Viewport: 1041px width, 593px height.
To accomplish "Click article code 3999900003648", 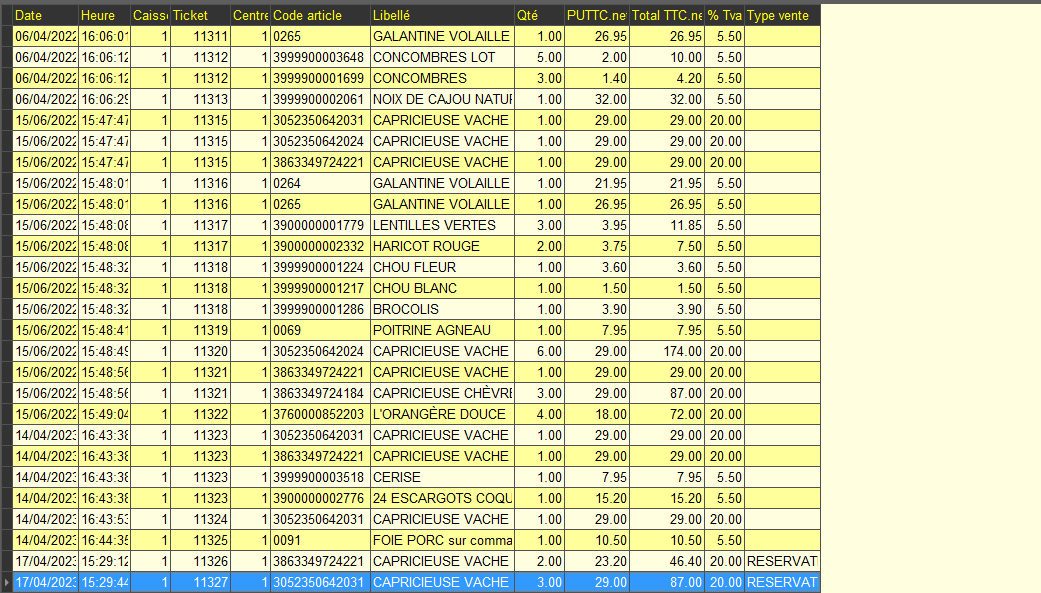I will [x=321, y=58].
